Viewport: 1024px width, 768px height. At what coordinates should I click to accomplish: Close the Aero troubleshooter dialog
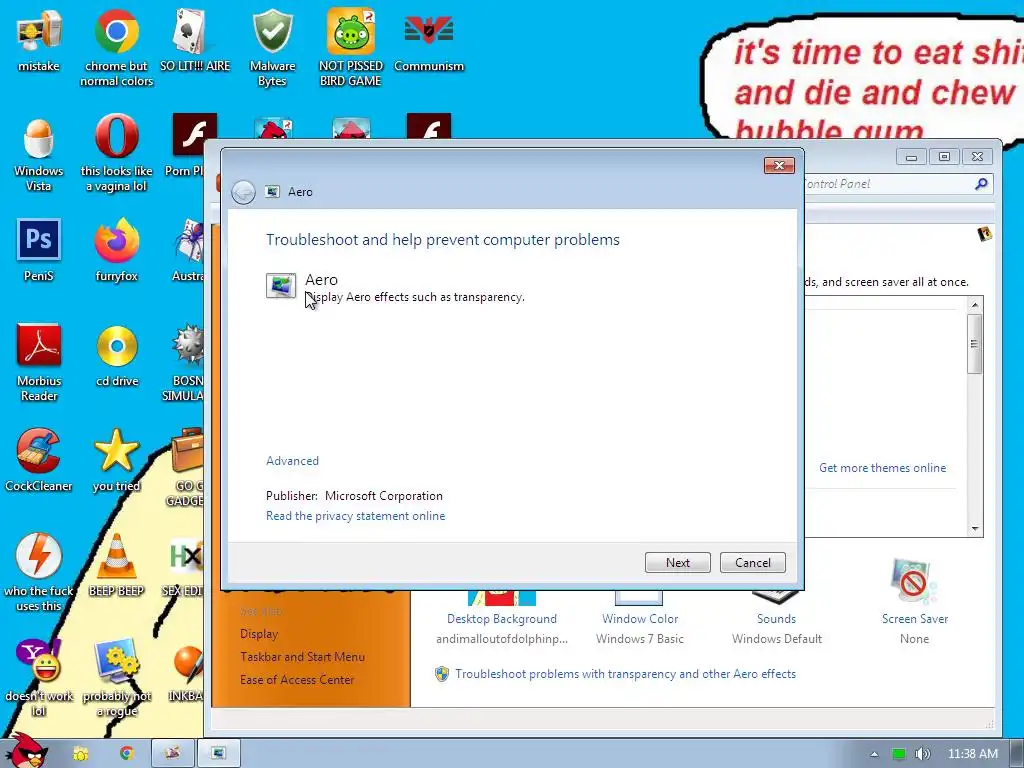pyautogui.click(x=779, y=165)
